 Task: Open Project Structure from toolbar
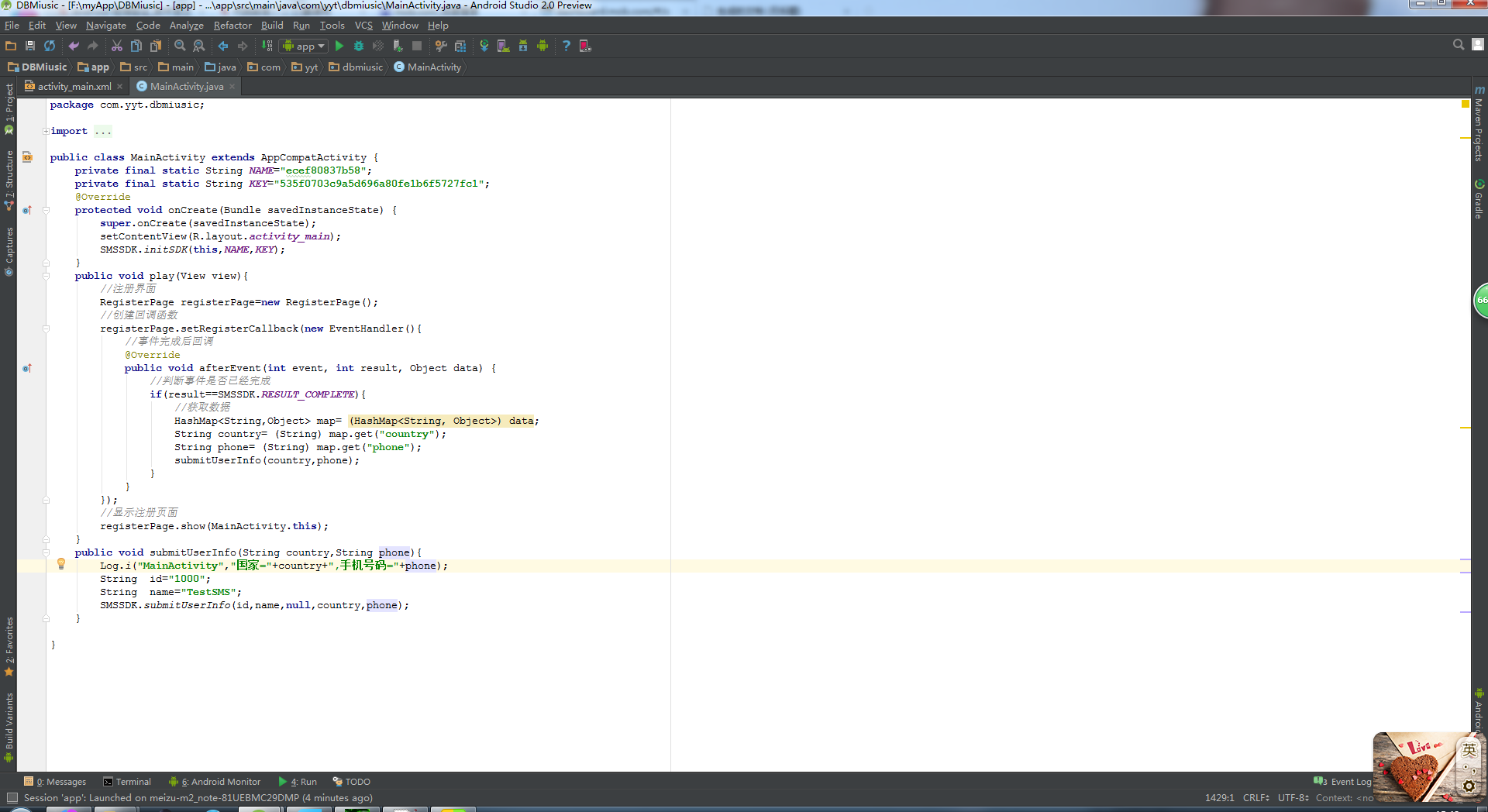(460, 46)
